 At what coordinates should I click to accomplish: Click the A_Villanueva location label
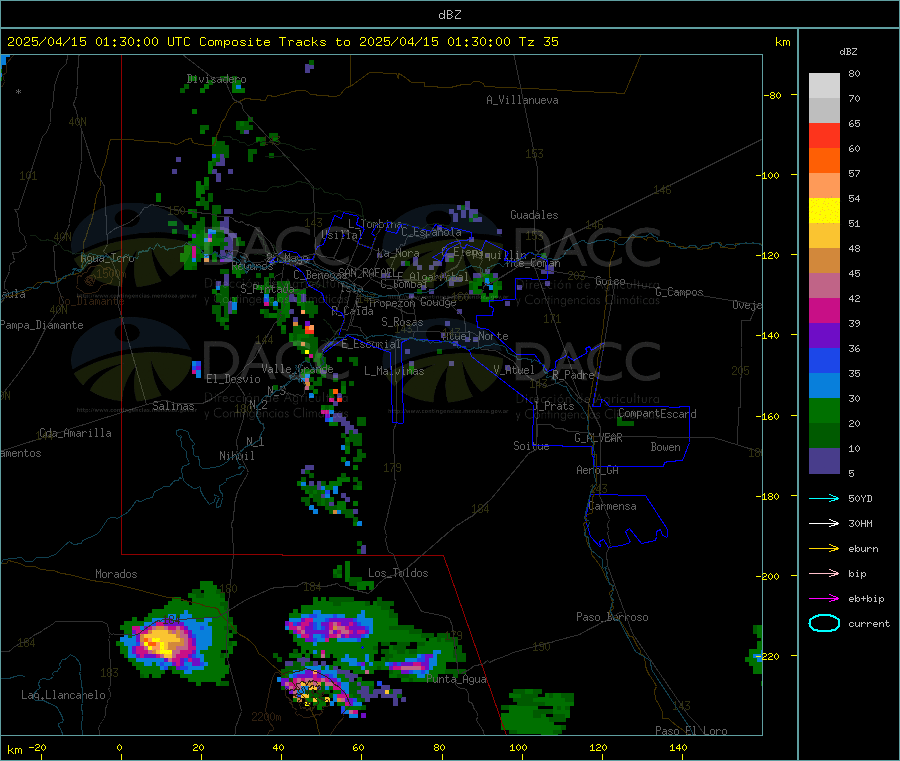522,100
